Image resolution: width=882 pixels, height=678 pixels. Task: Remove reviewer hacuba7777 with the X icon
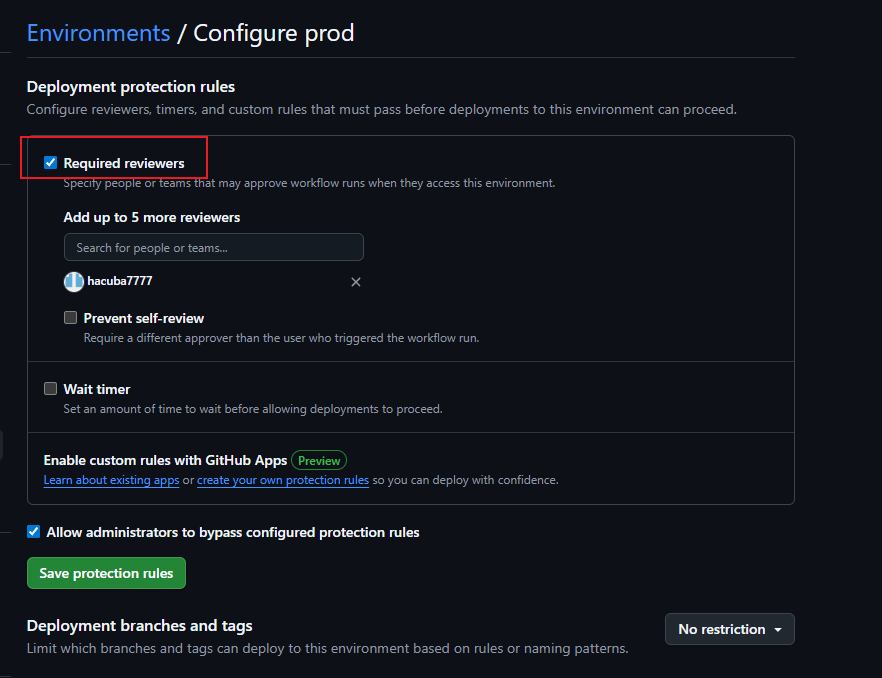[x=356, y=282]
